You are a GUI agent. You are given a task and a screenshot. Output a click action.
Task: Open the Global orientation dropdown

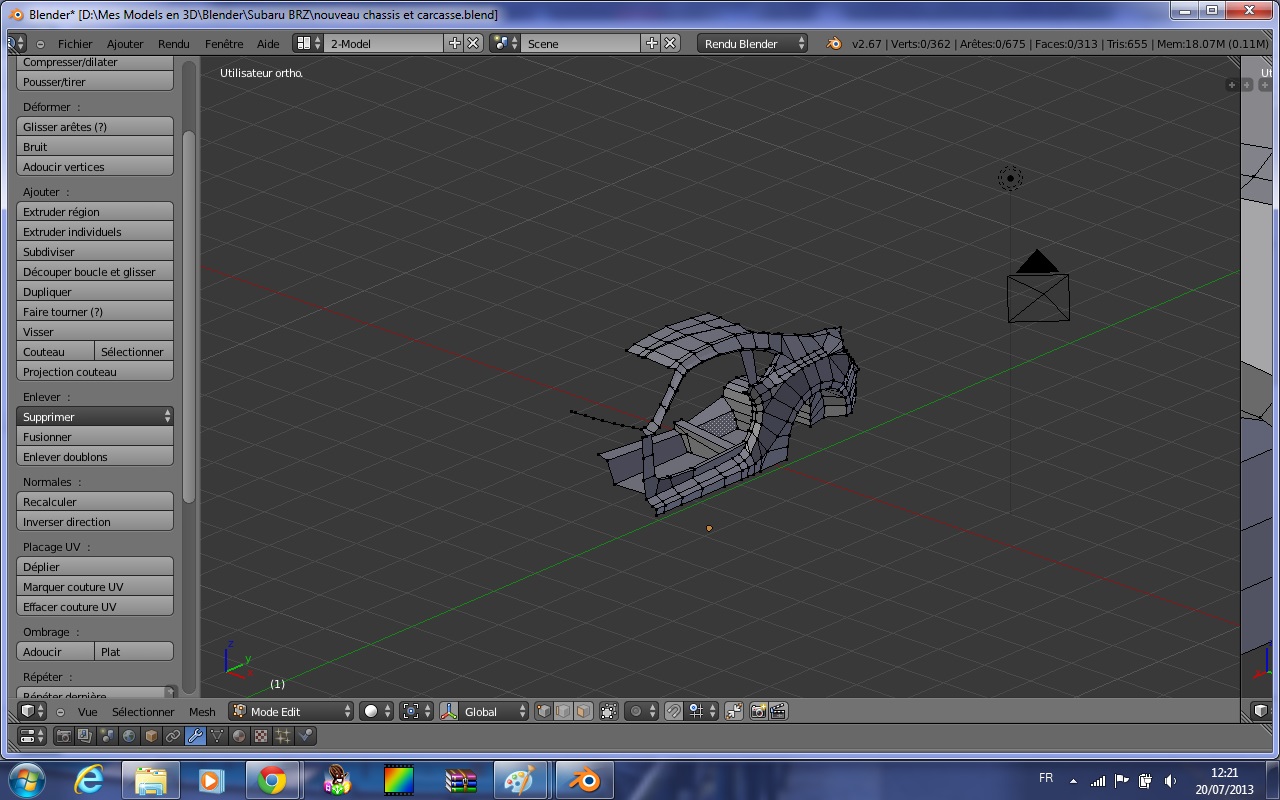(492, 711)
